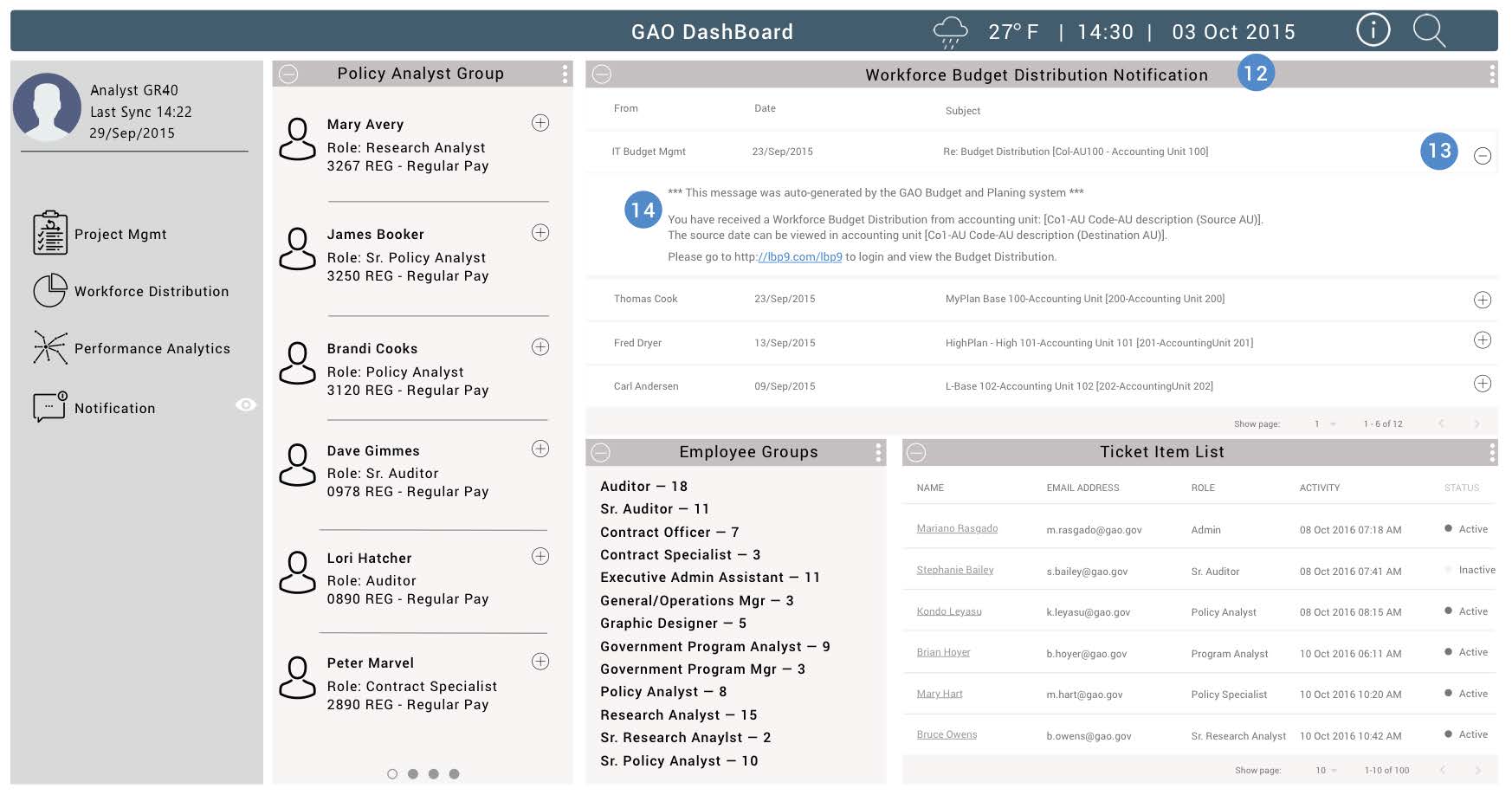Go to next notification page arrow
This screenshot has height=795, width=1512.
point(1476,424)
